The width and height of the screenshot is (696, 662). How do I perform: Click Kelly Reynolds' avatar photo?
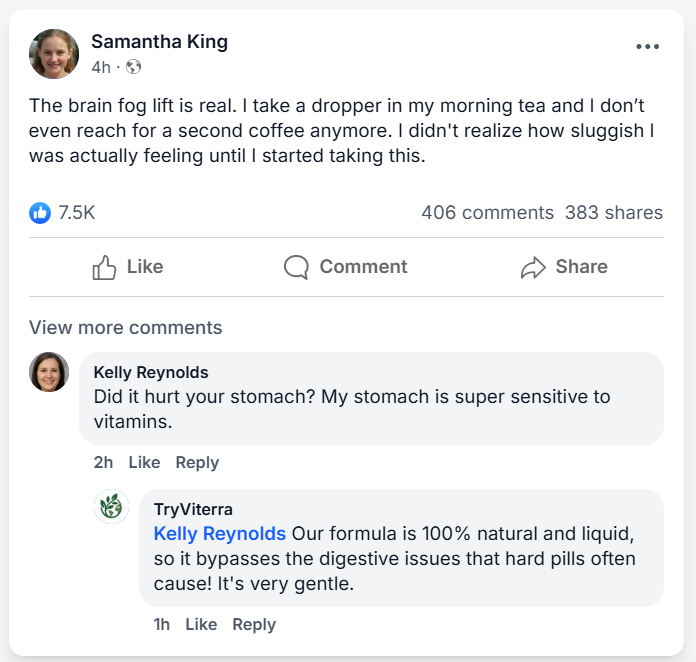[49, 372]
